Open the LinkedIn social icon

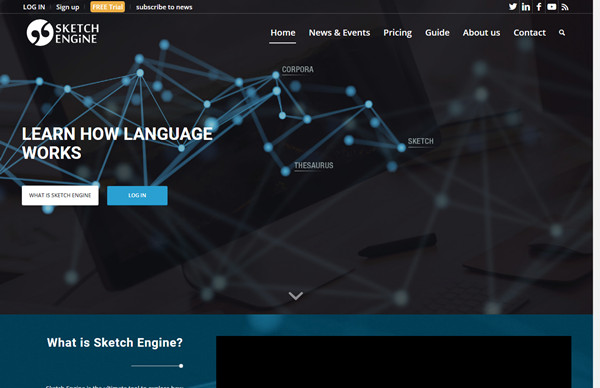526,7
